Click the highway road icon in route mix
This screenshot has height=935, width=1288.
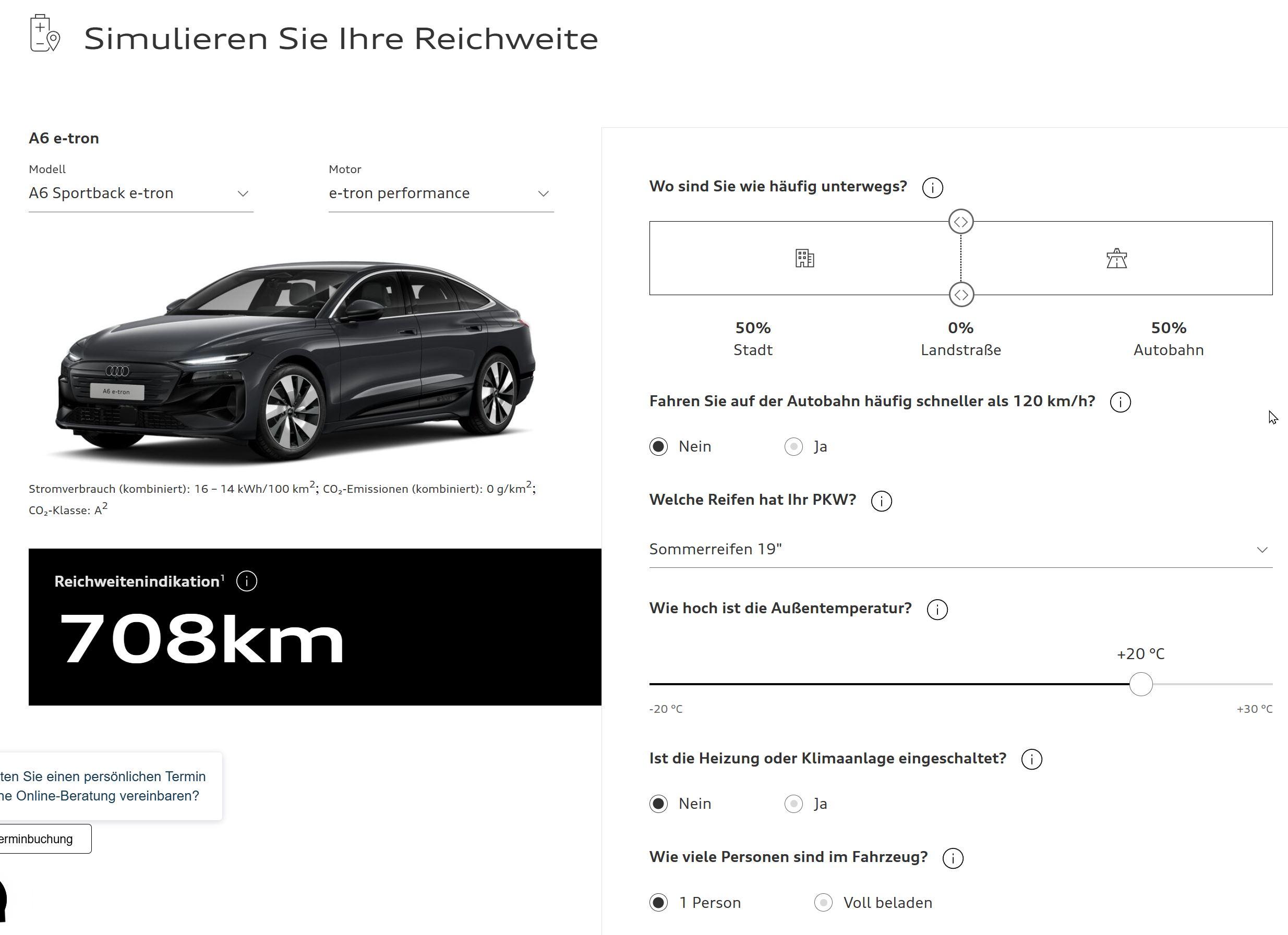tap(1116, 258)
